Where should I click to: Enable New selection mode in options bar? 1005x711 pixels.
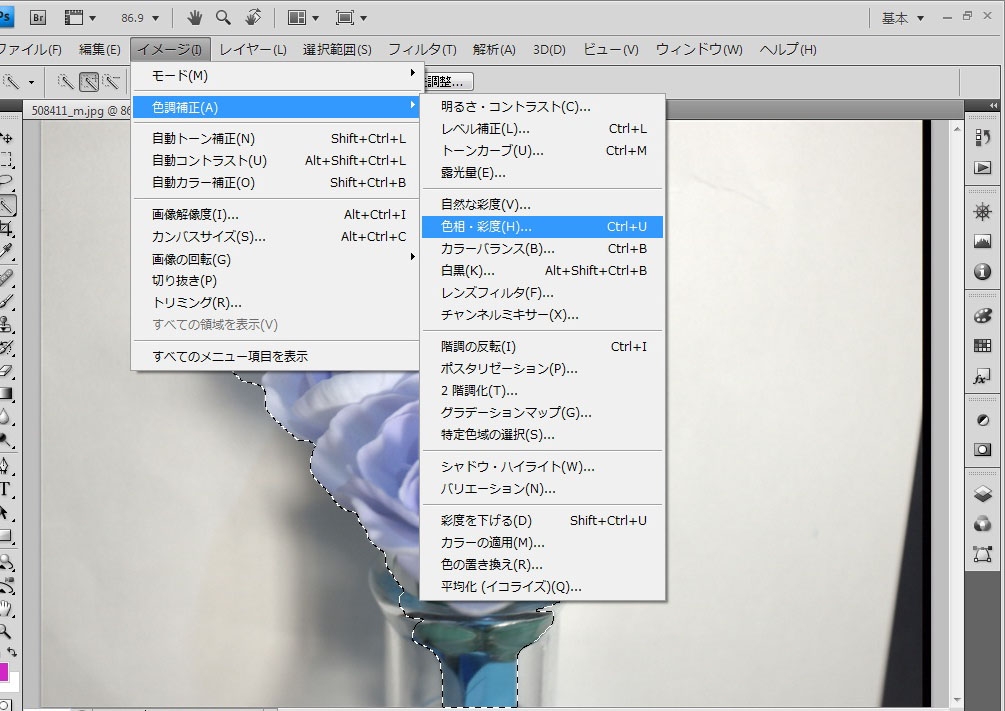(65, 81)
